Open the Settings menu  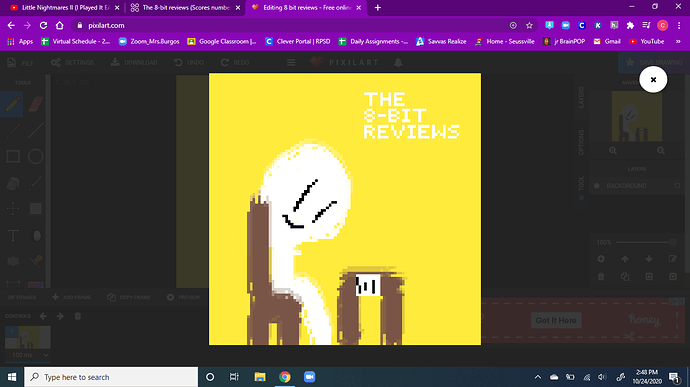(72, 63)
